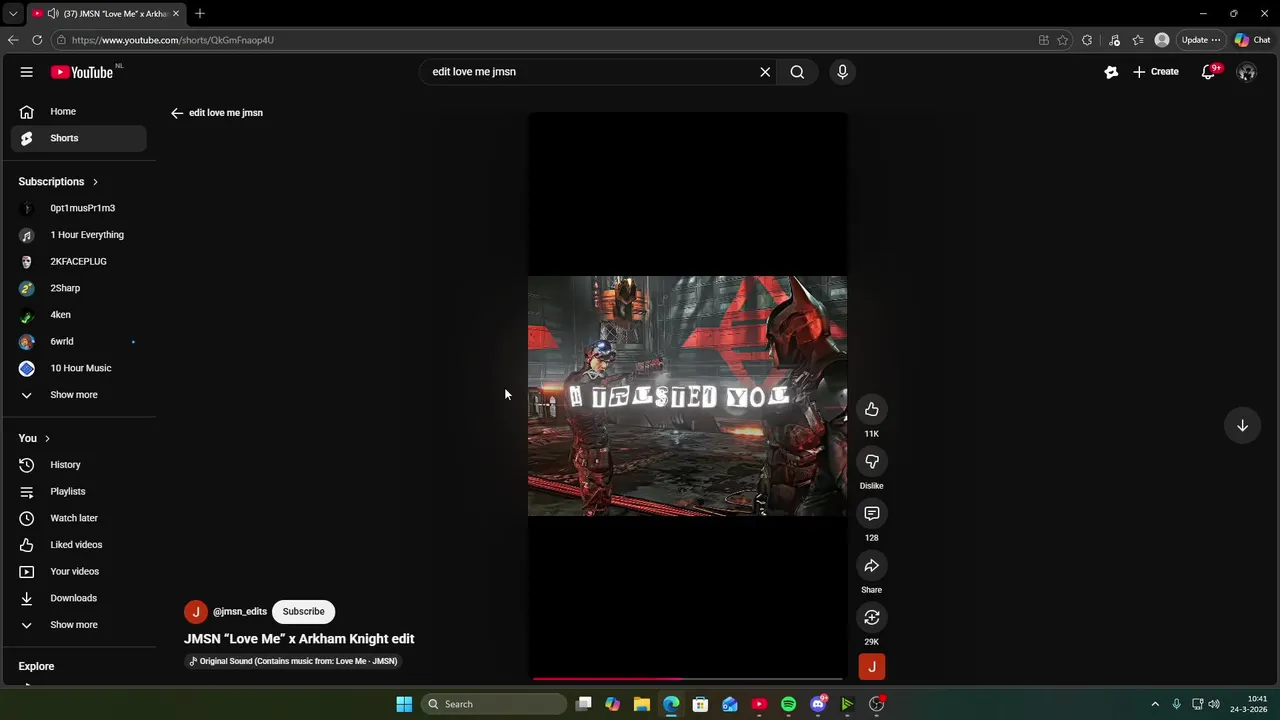The height and width of the screenshot is (720, 1280).
Task: Open Liked videos in the sidebar
Action: 79,545
